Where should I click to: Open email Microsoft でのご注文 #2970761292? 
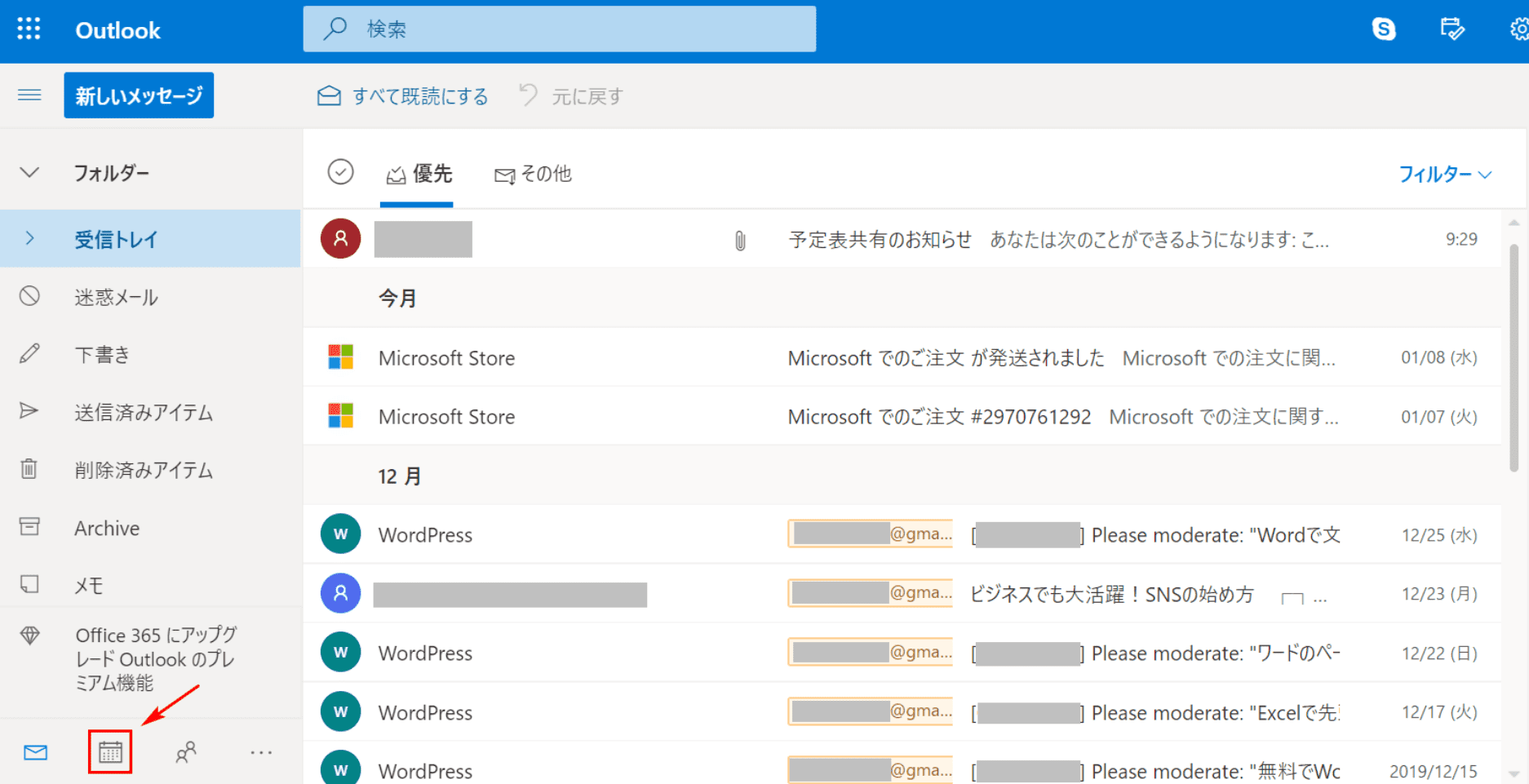pos(902,416)
